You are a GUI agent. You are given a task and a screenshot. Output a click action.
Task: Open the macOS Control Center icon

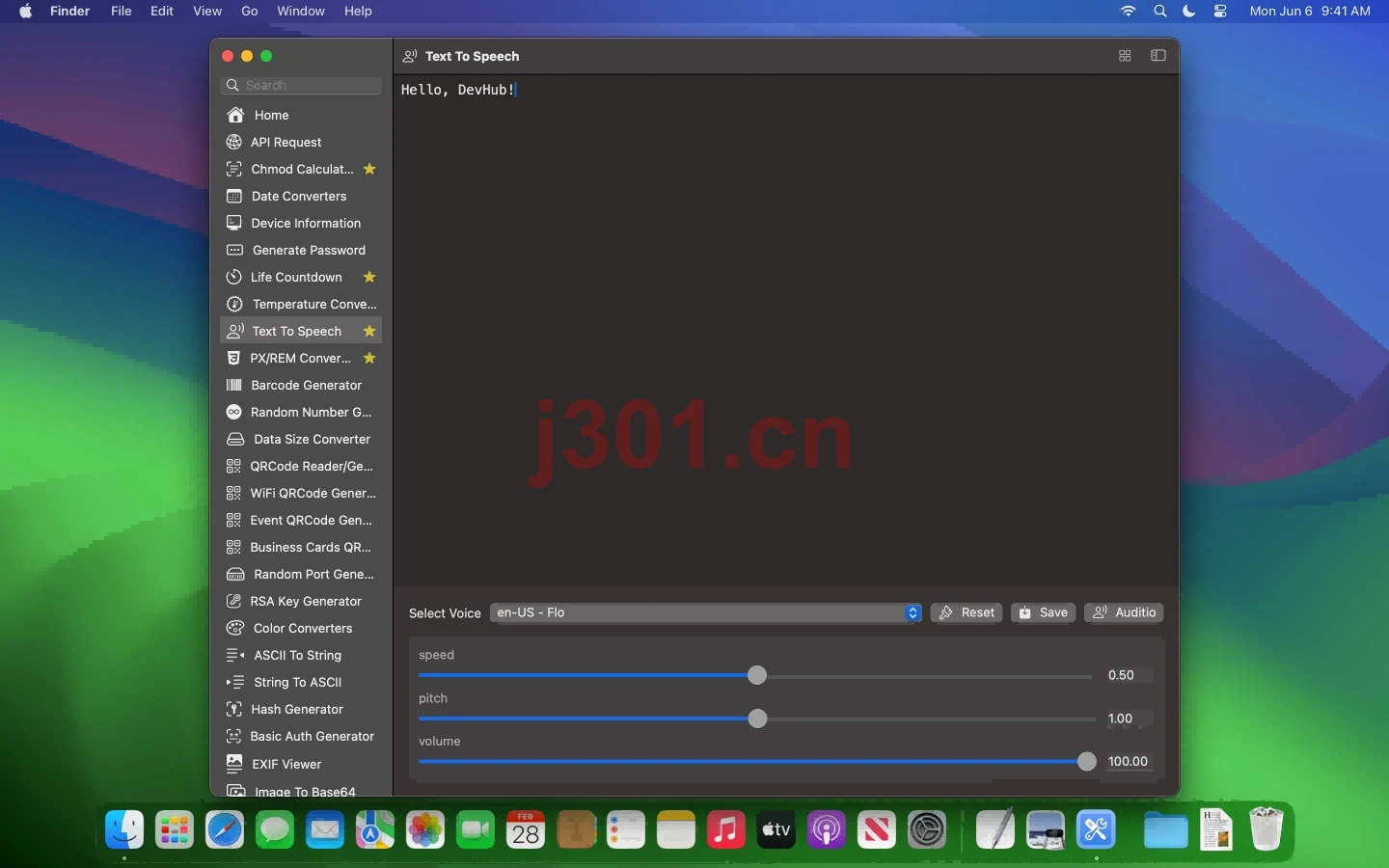click(x=1220, y=11)
